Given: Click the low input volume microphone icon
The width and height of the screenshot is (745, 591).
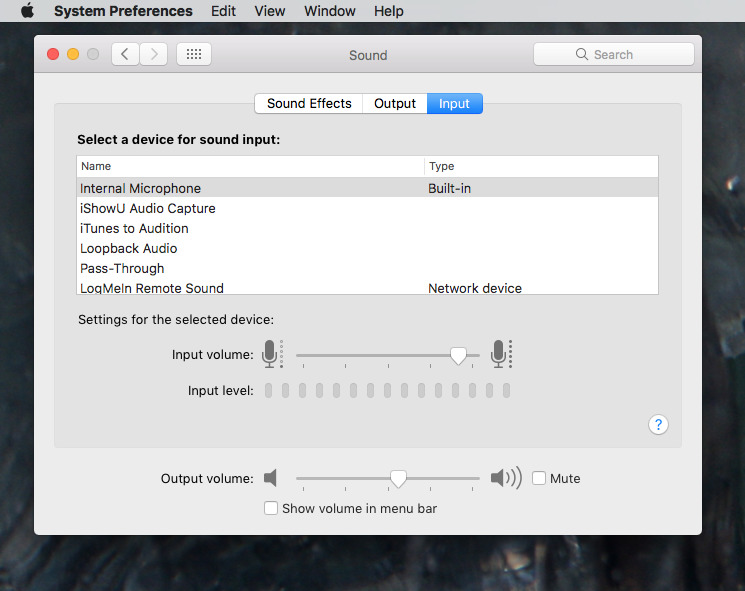Looking at the screenshot, I should (272, 354).
